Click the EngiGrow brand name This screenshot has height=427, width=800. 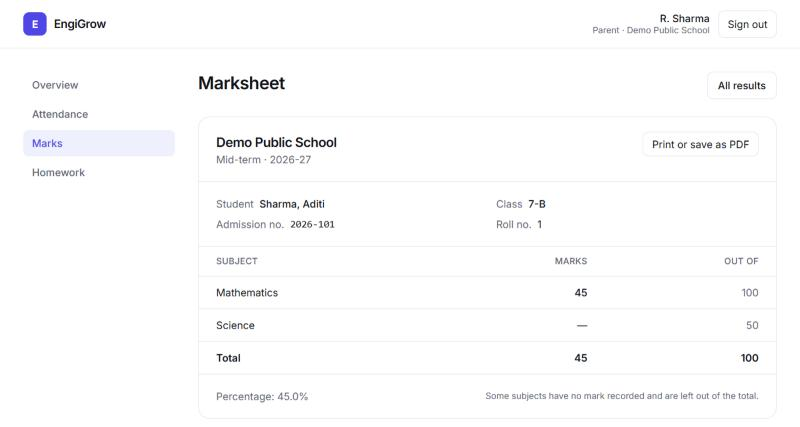coord(80,24)
